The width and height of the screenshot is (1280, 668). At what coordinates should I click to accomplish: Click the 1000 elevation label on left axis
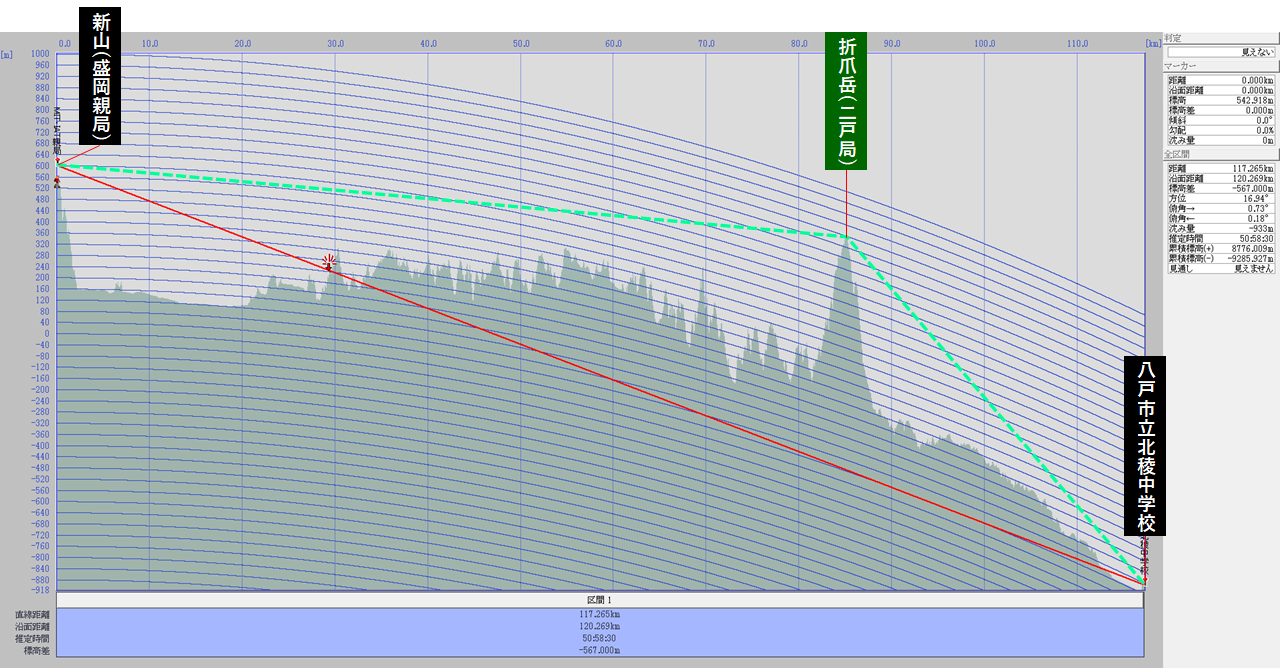pyautogui.click(x=40, y=54)
